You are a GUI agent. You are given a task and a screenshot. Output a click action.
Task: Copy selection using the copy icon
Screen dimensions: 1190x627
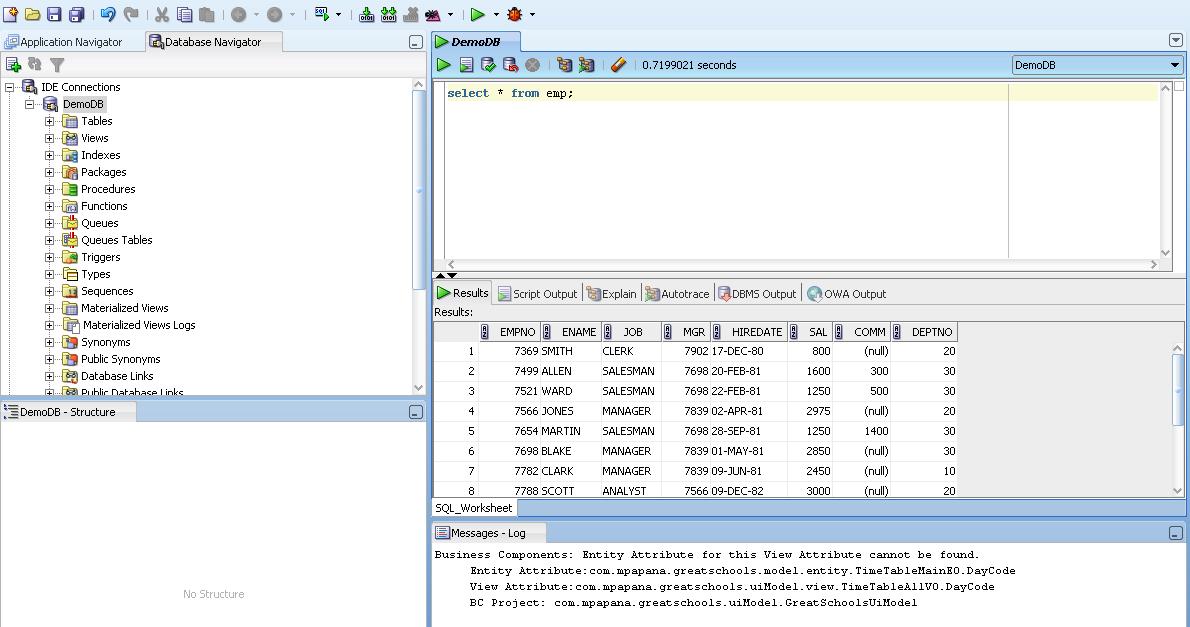pyautogui.click(x=184, y=14)
